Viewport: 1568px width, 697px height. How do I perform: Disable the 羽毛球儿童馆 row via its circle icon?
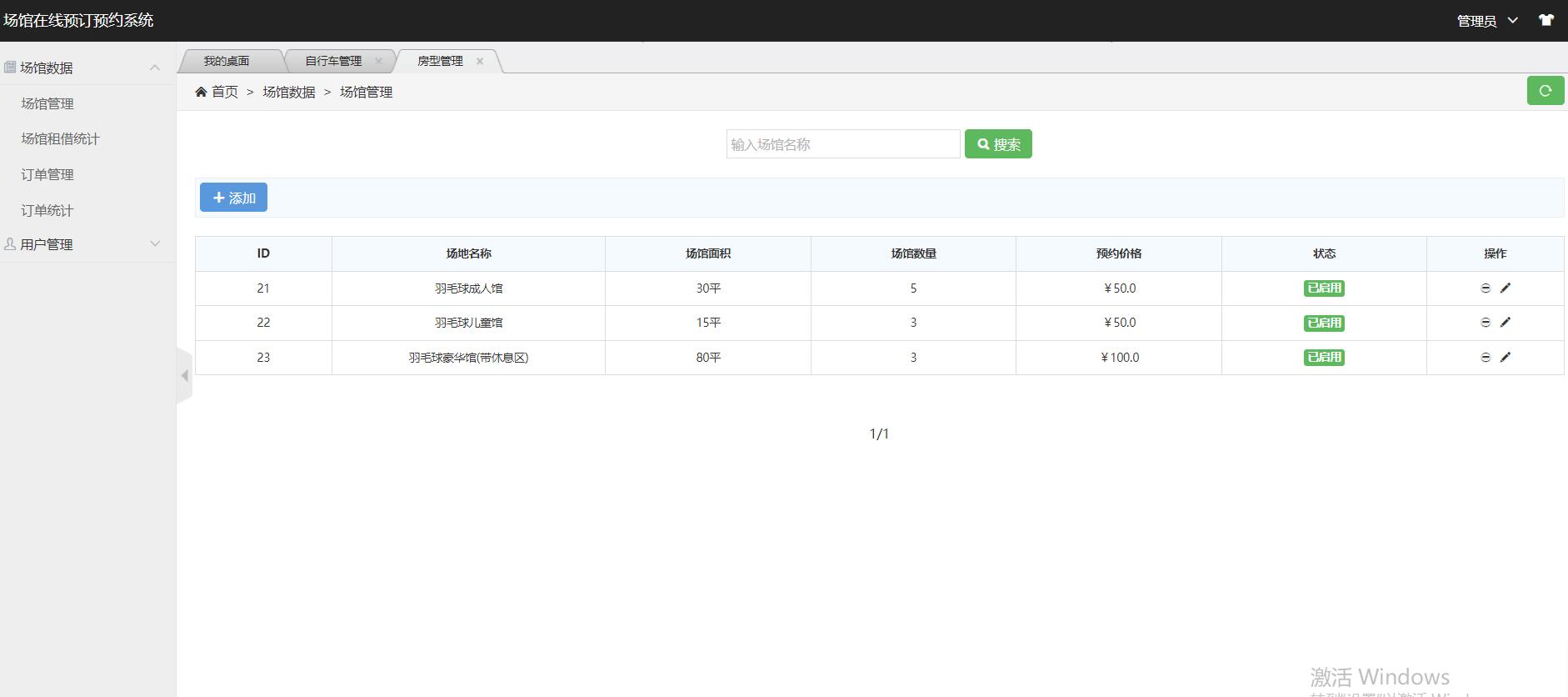click(x=1485, y=323)
